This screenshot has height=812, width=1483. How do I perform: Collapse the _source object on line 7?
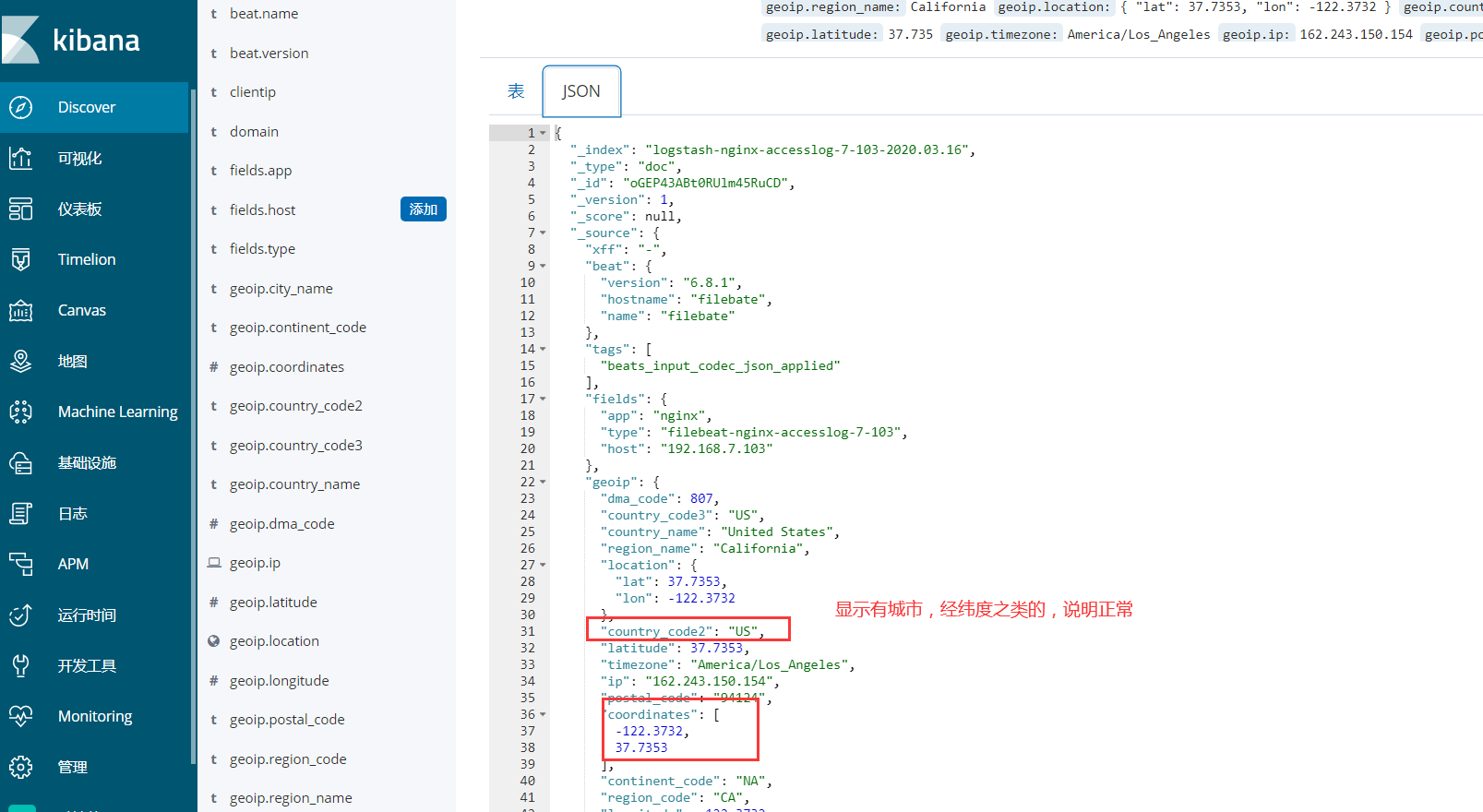click(x=543, y=233)
